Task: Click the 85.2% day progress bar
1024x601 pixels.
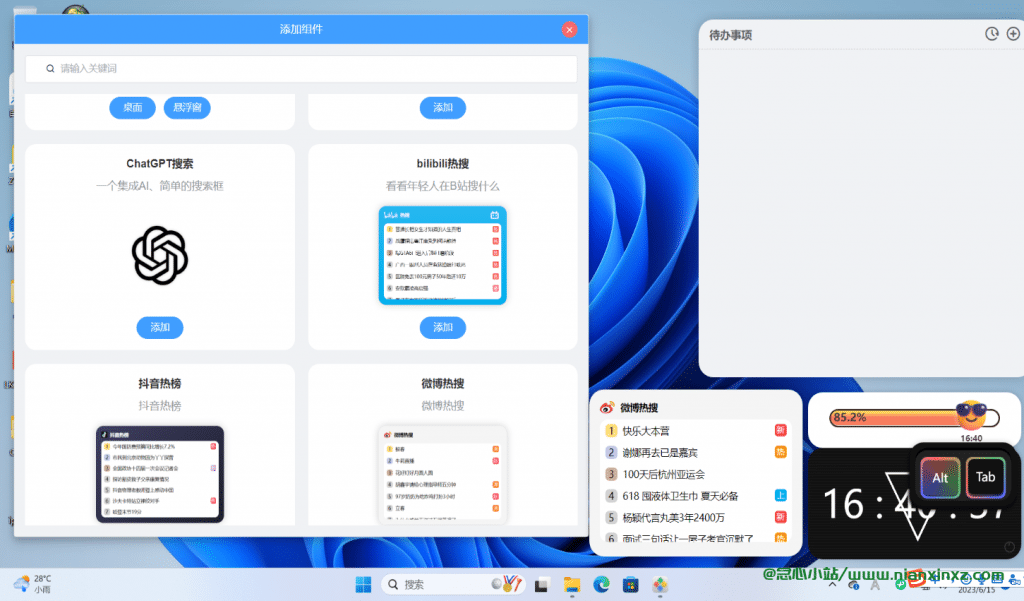Action: [914, 417]
